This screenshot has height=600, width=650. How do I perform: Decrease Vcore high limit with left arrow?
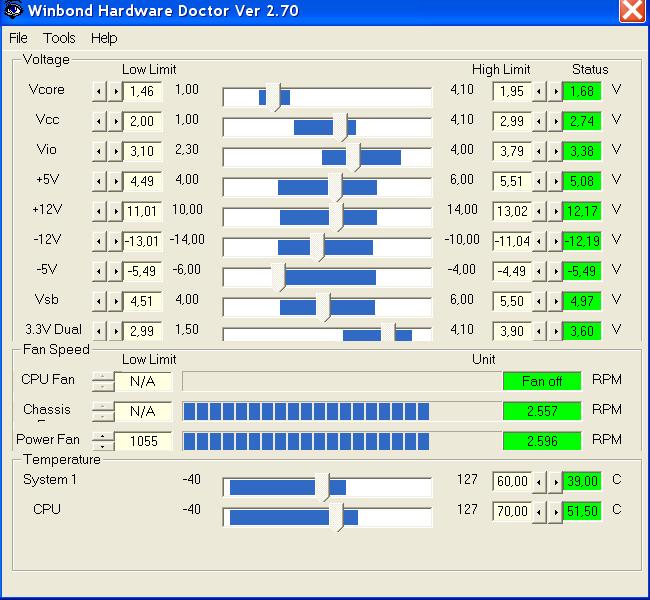pos(539,91)
